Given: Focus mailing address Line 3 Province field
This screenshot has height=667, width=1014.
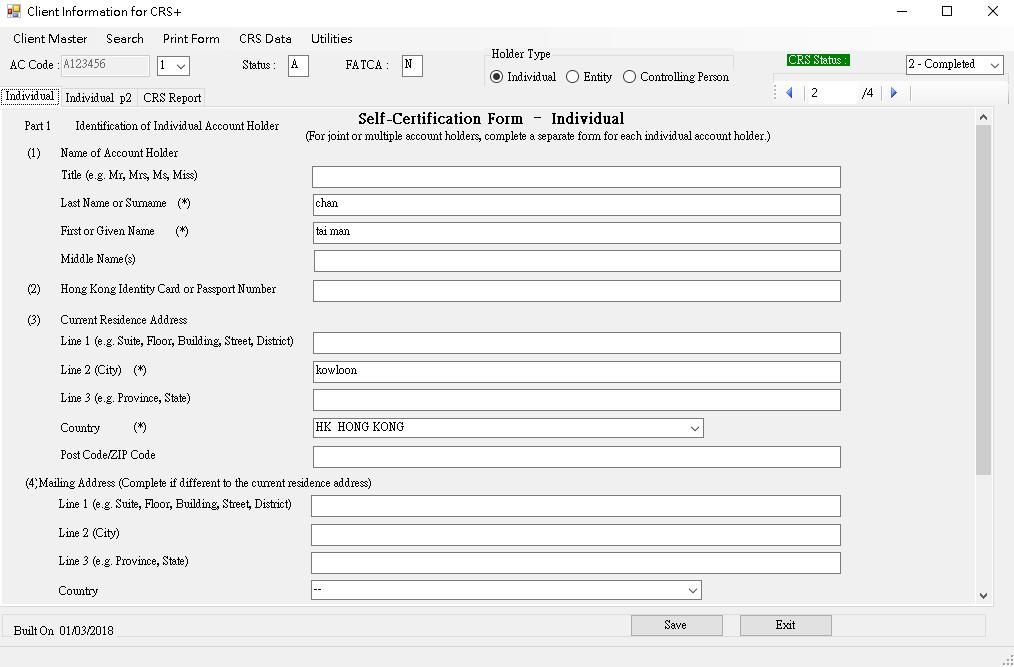Looking at the screenshot, I should 576,562.
